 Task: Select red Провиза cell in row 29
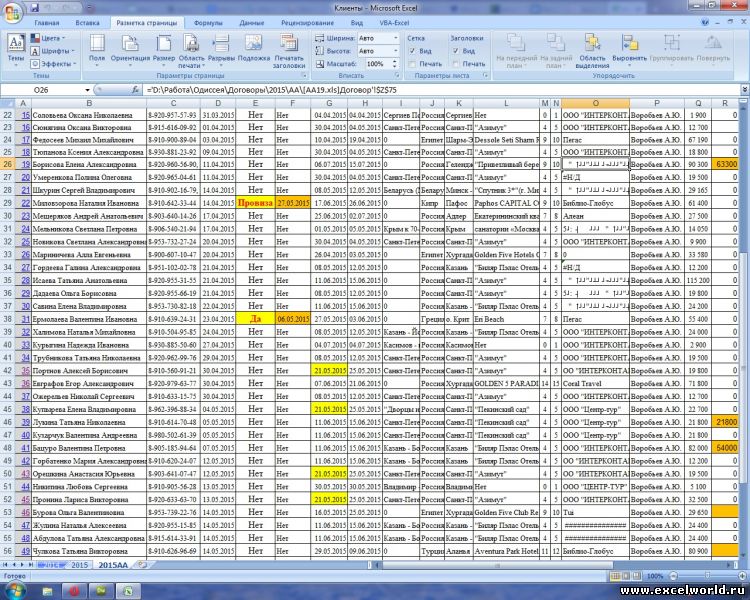point(255,203)
